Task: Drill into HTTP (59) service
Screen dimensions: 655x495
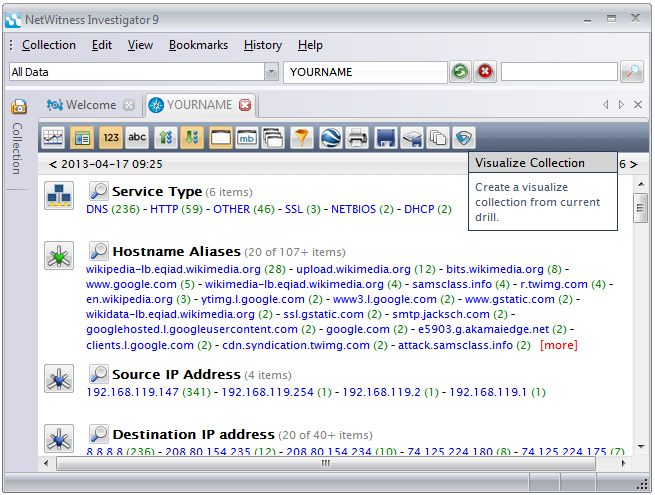Action: [176, 209]
